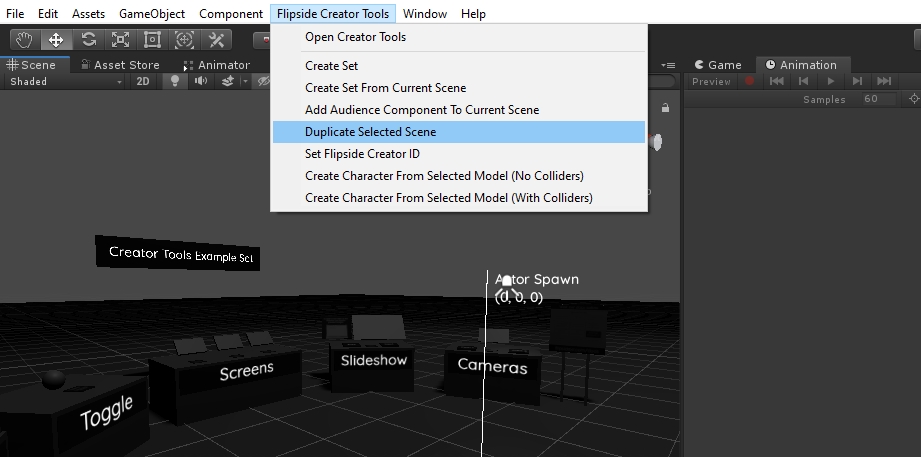Switch to the Game tab
921x457 pixels.
pyautogui.click(x=718, y=65)
